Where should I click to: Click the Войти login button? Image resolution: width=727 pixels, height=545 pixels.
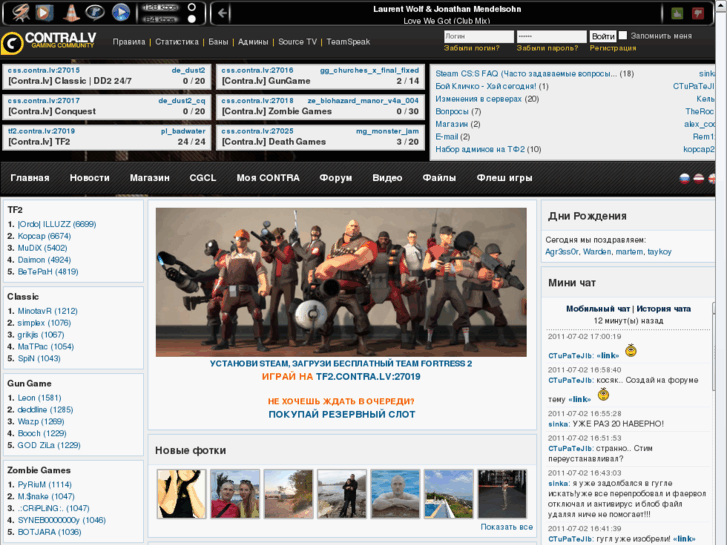click(603, 36)
